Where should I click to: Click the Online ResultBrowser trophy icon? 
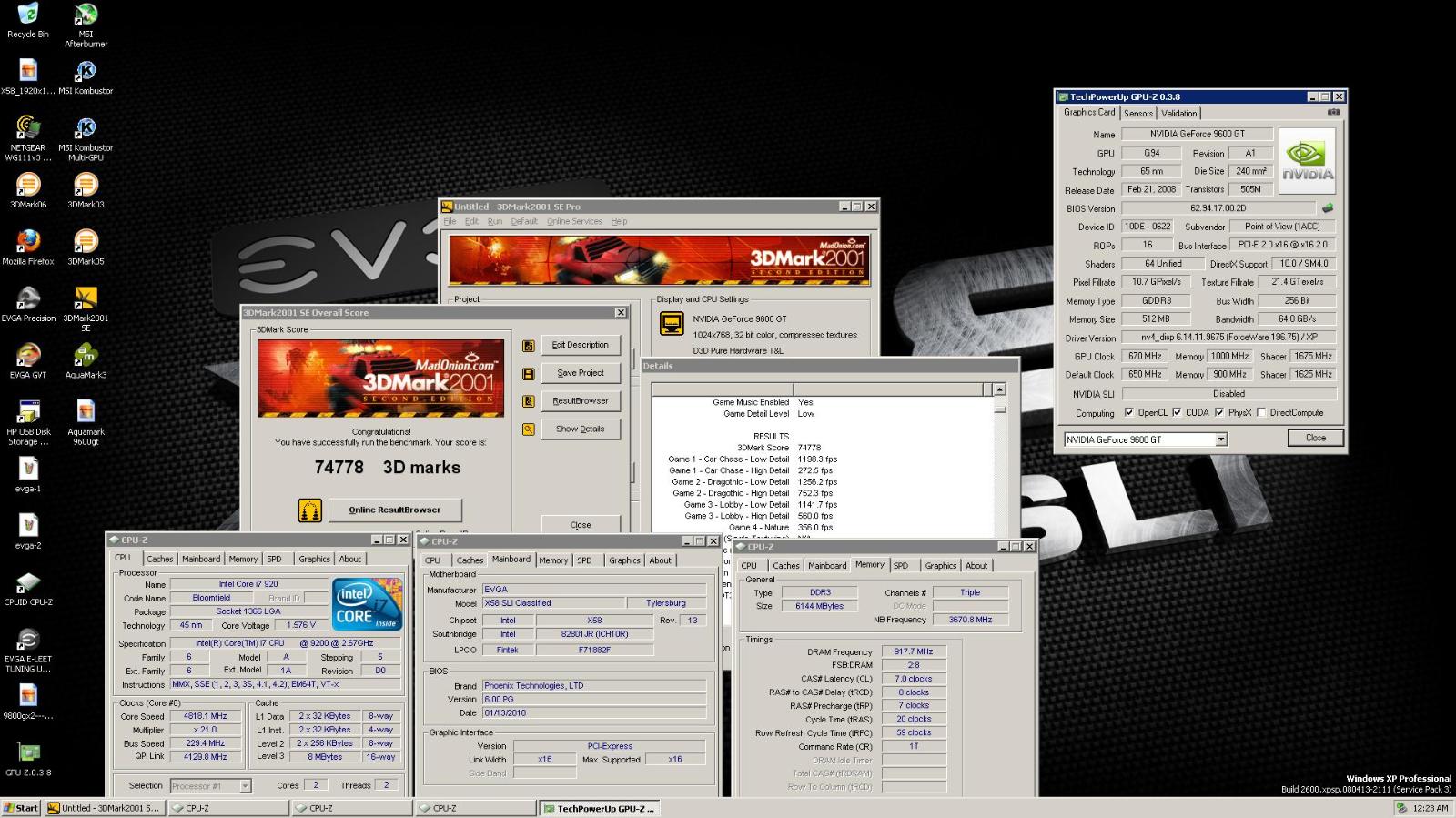(310, 510)
